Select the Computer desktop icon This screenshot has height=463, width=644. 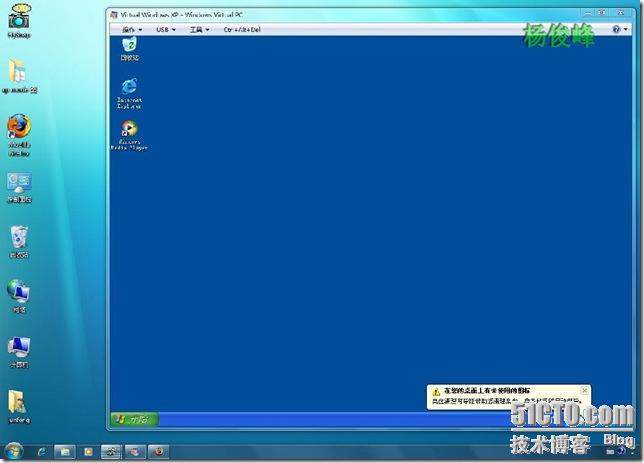click(x=19, y=352)
